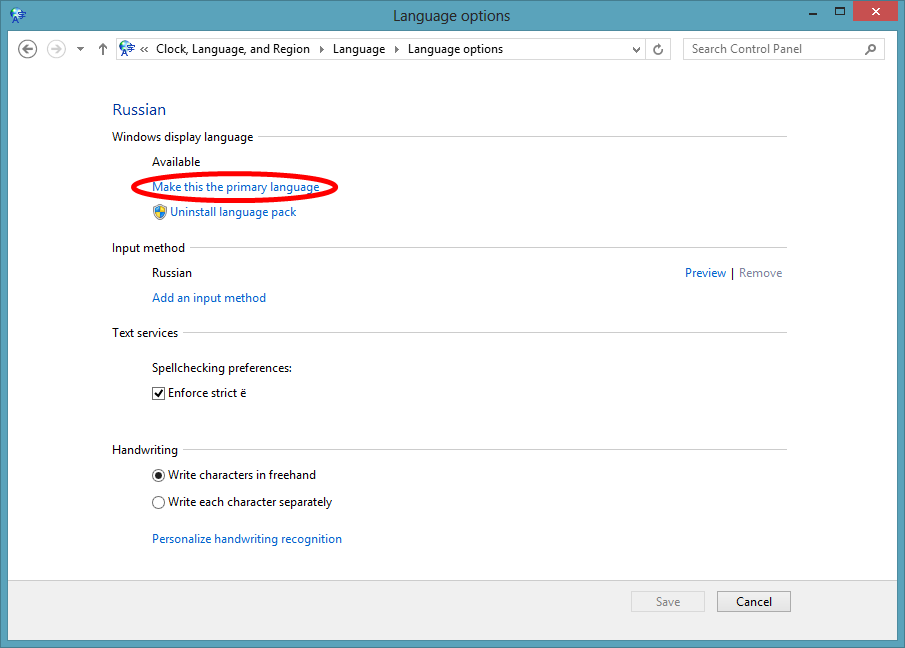The height and width of the screenshot is (648, 905).
Task: Click the search magnifier icon
Action: click(870, 49)
